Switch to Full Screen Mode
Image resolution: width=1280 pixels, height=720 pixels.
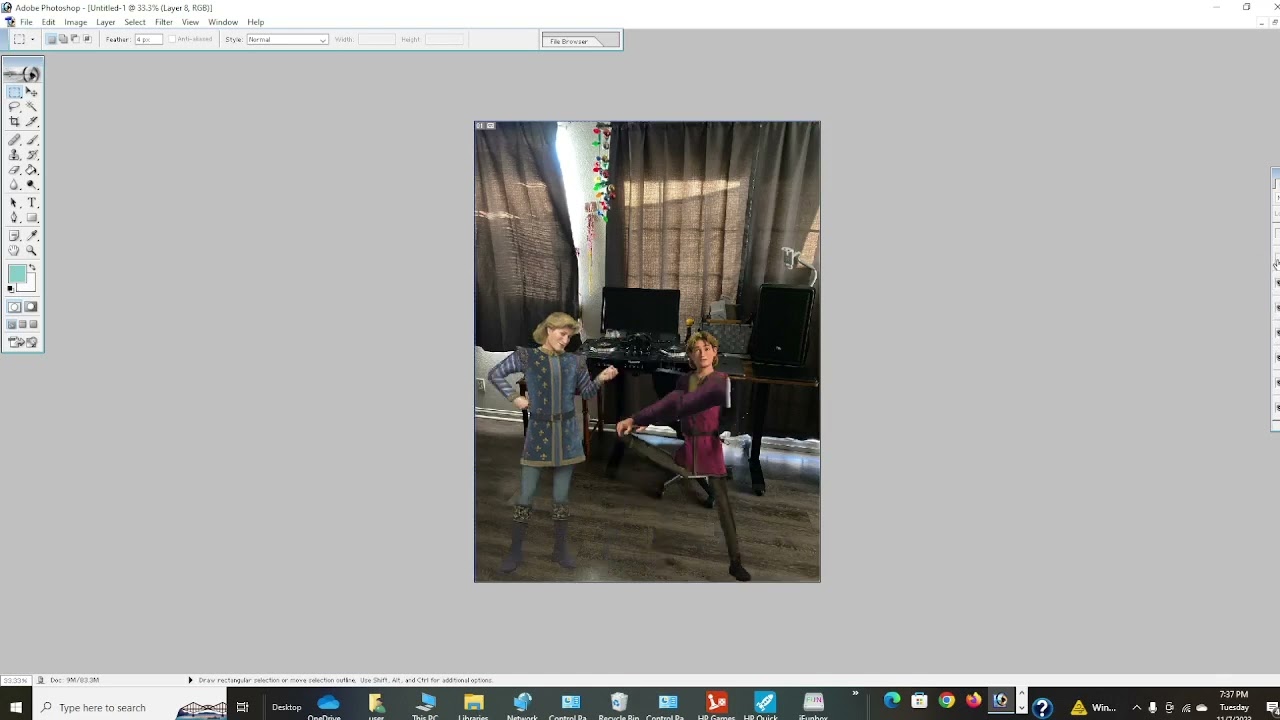click(x=33, y=324)
